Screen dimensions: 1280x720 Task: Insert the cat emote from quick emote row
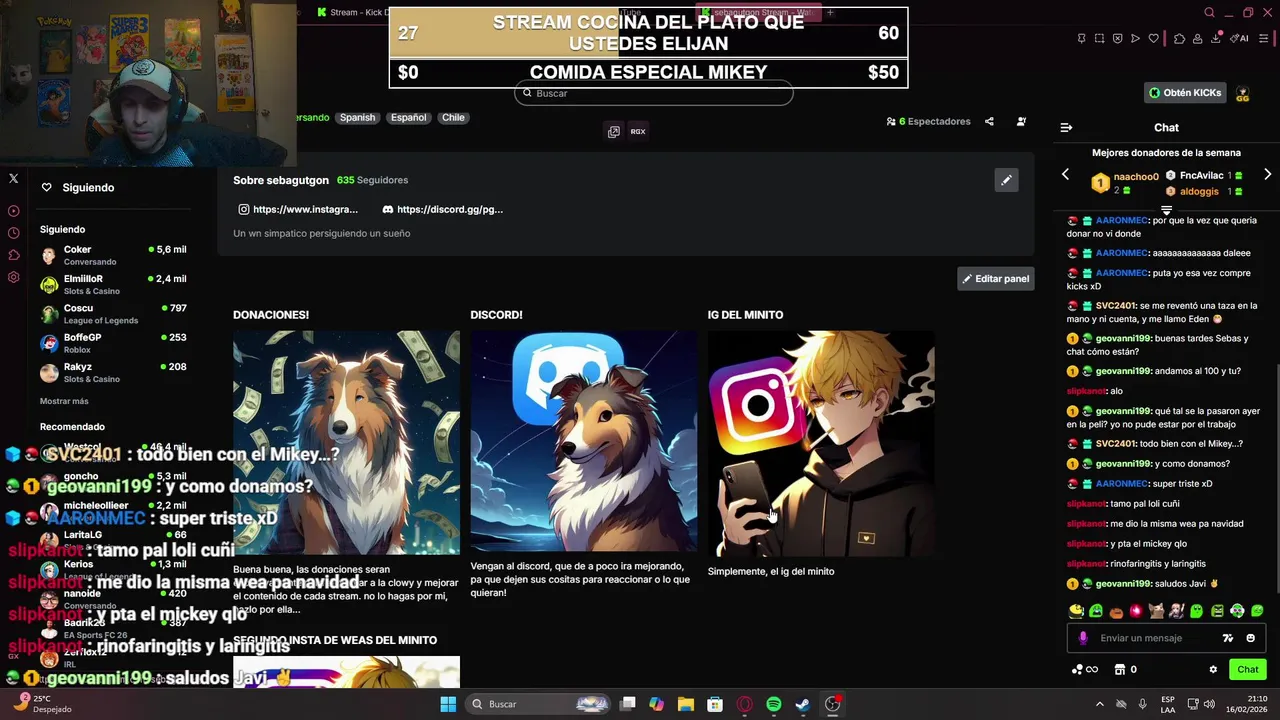click(1156, 611)
